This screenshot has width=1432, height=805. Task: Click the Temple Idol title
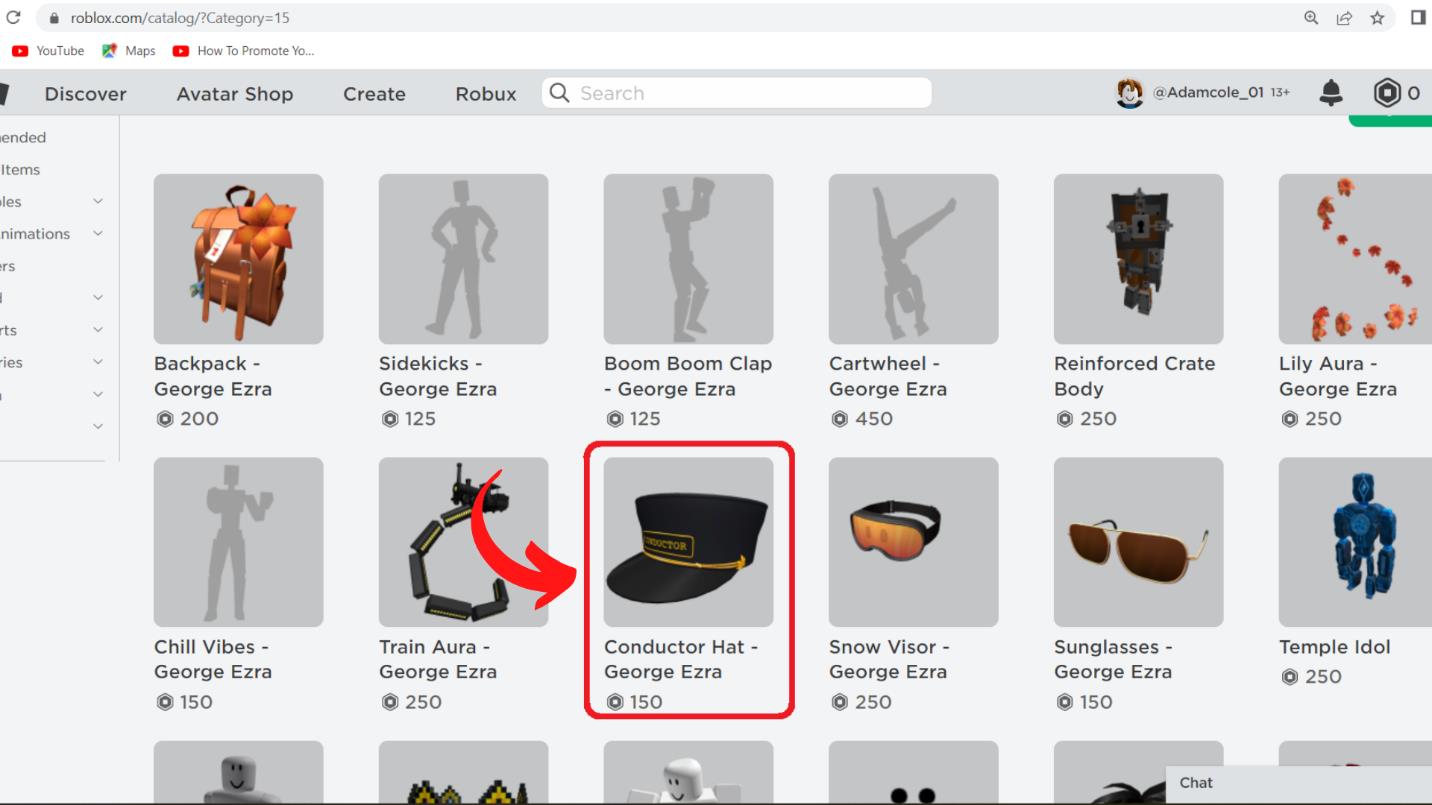click(1335, 647)
